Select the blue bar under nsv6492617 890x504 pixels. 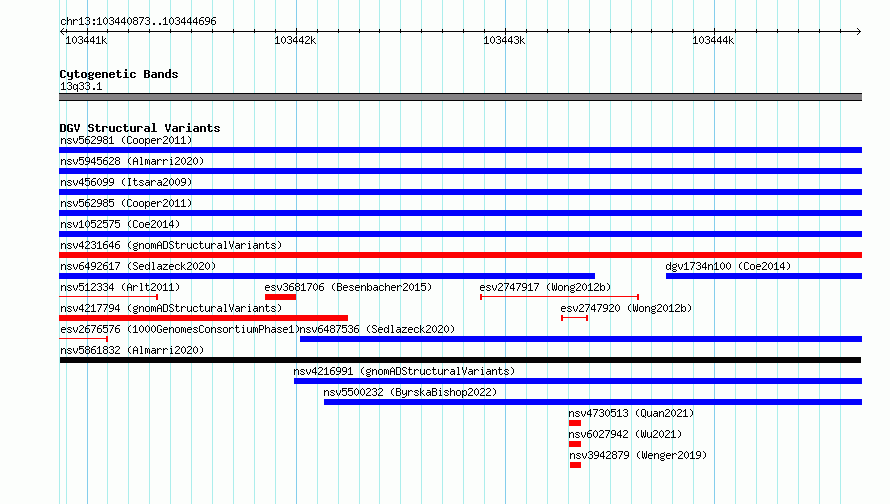point(327,276)
